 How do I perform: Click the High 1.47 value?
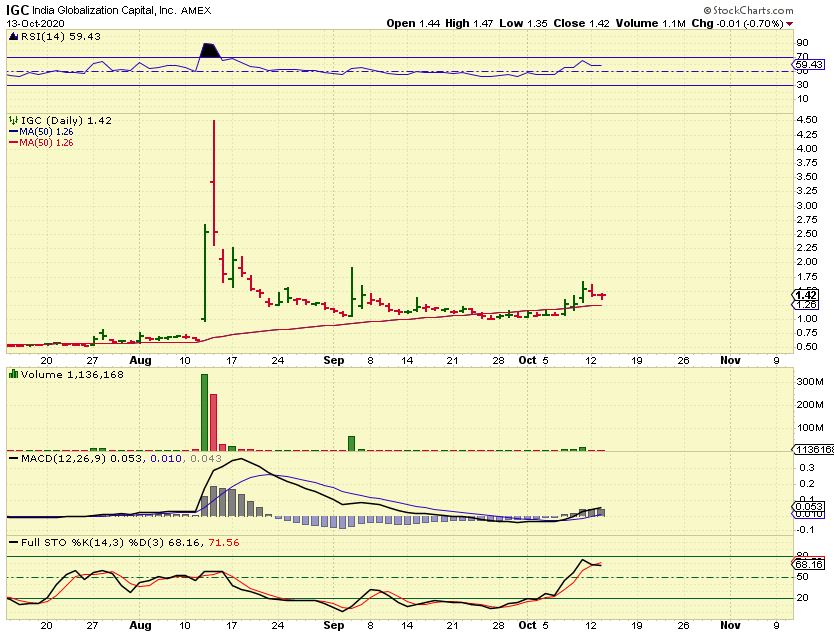(469, 23)
